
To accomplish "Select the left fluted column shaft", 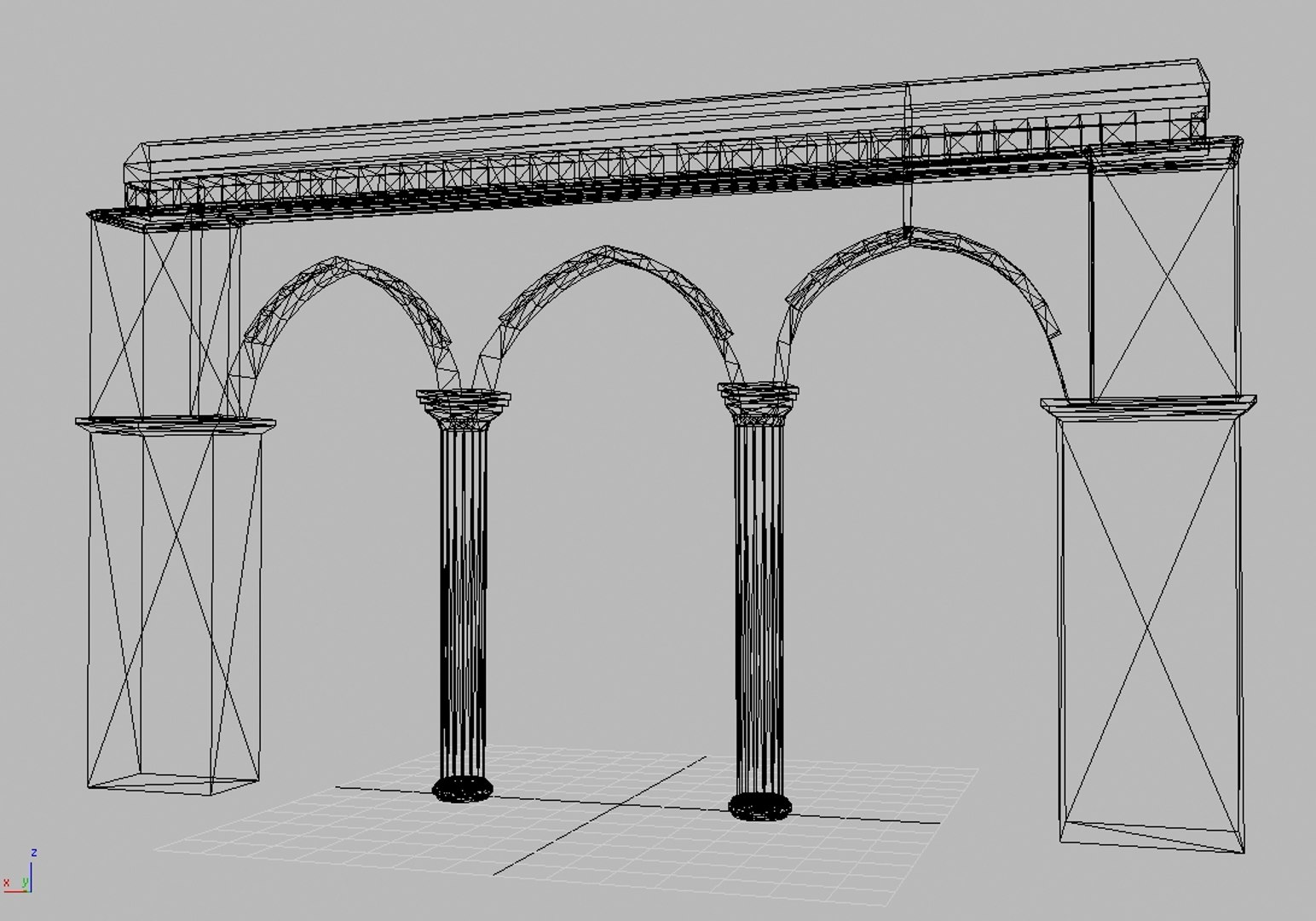I will coord(464,602).
